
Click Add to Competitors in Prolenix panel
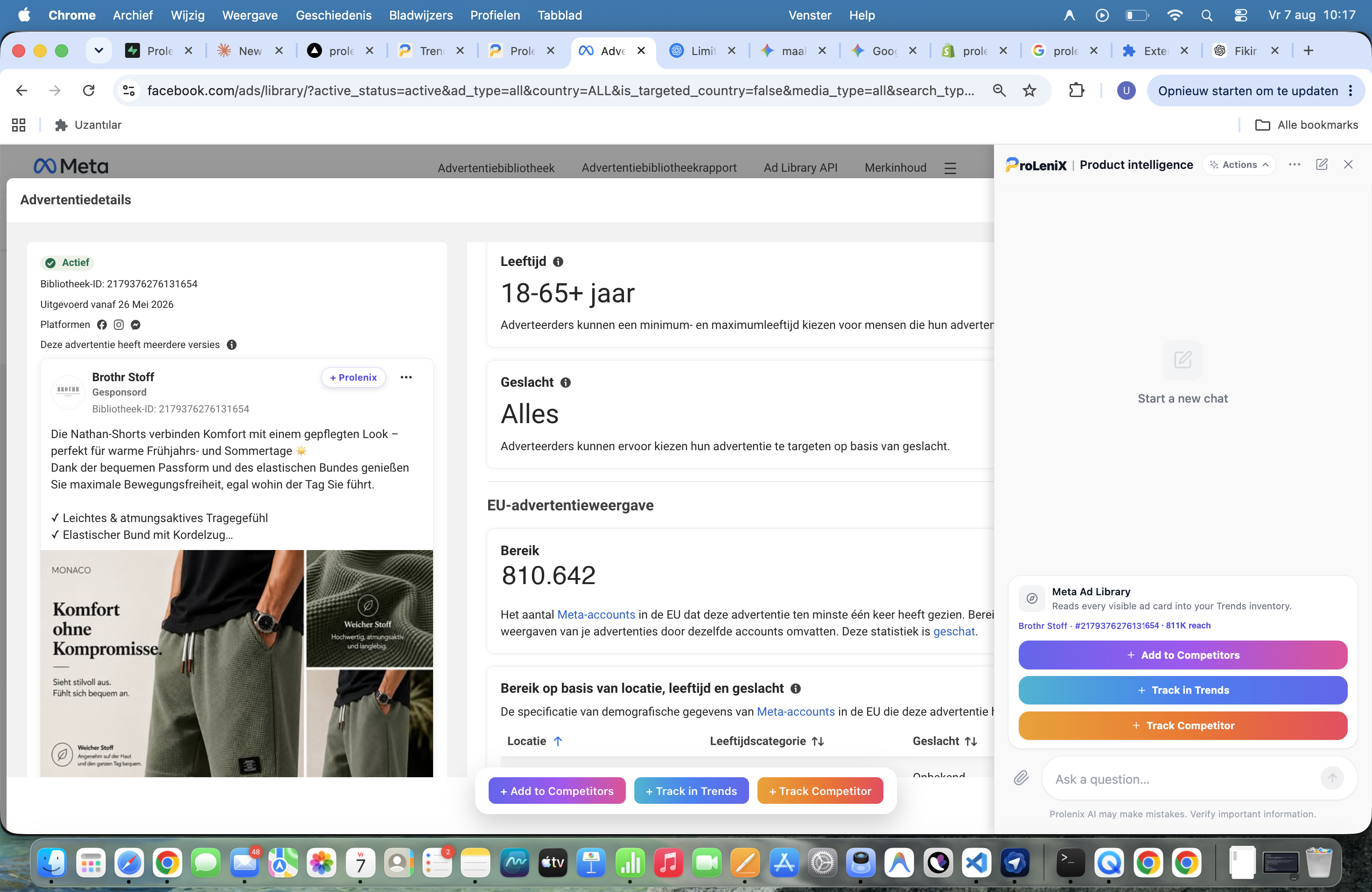tap(1183, 655)
